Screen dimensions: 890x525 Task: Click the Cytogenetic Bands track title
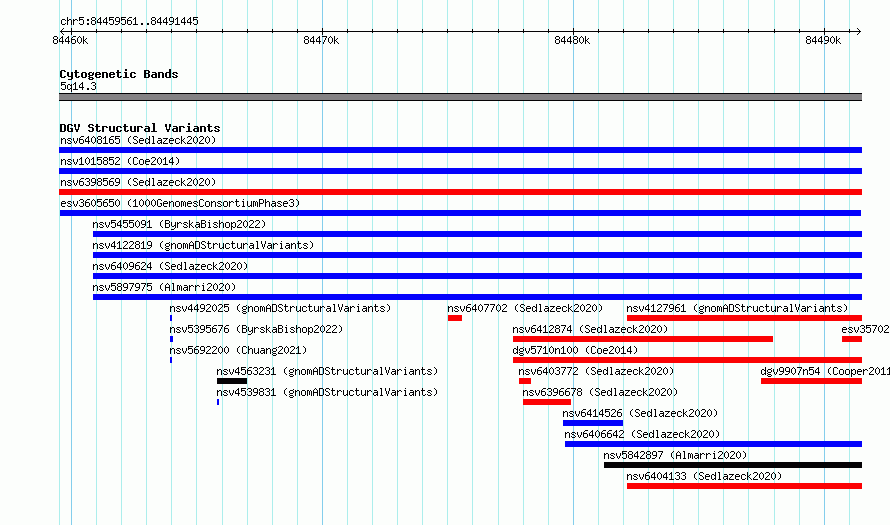119,74
